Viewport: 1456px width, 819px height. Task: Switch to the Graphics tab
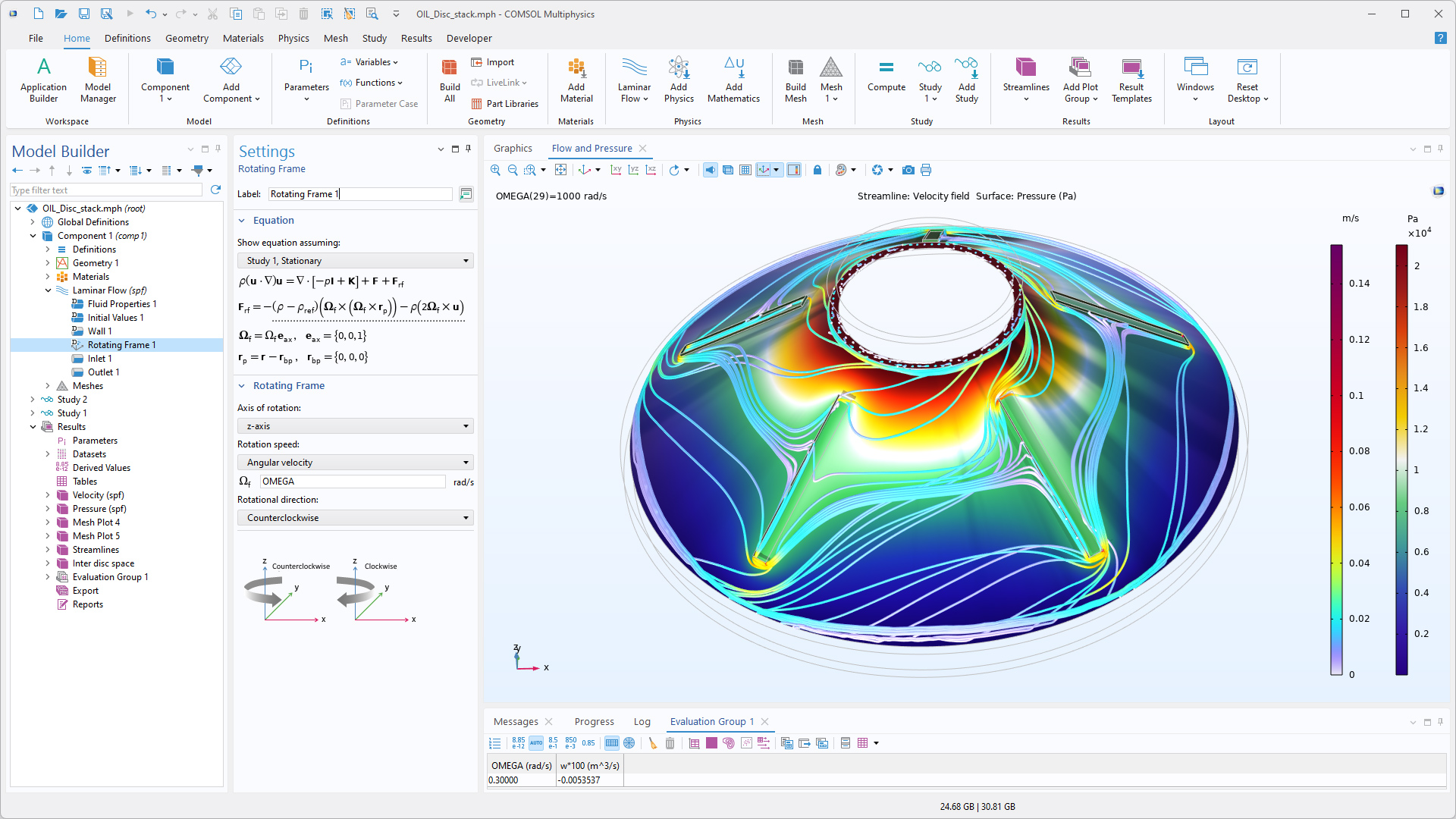pos(513,149)
